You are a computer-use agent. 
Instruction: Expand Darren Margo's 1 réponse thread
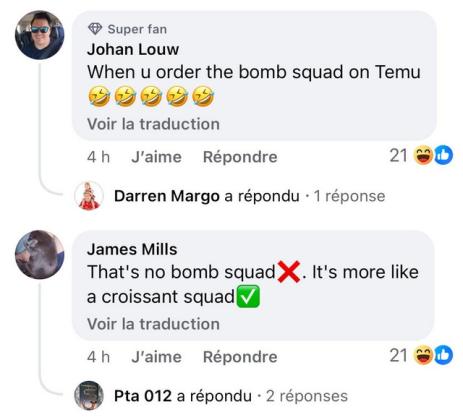tap(350, 196)
